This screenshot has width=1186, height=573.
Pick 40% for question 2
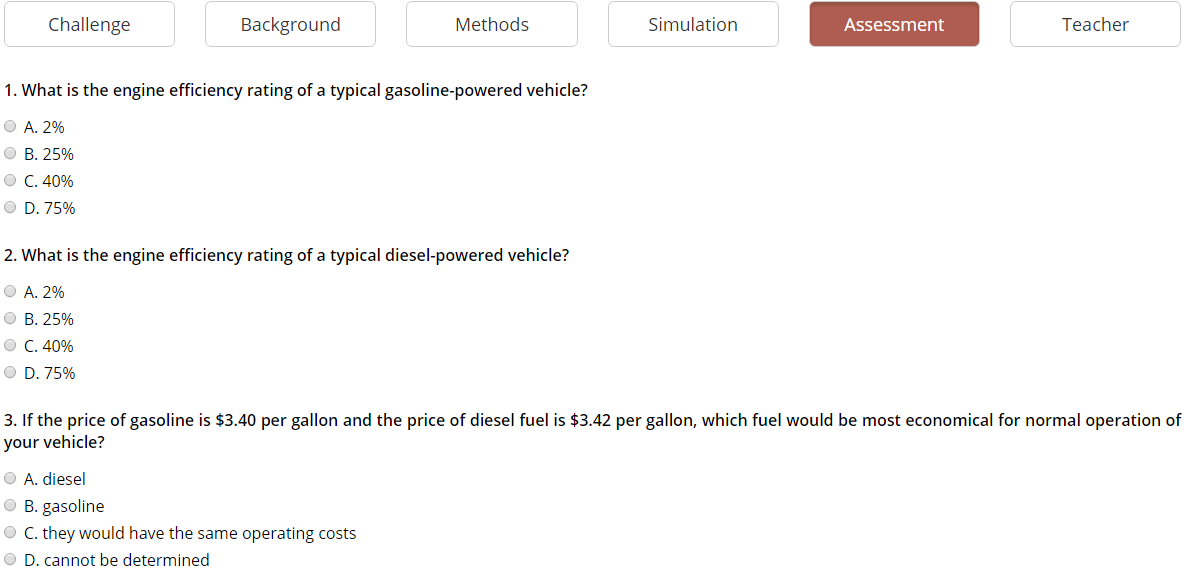(10, 345)
